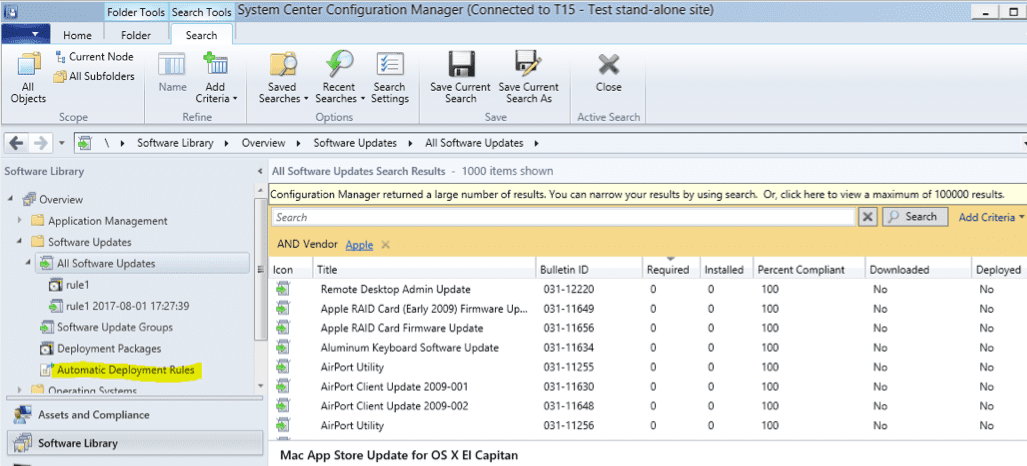Collapse the Software Updates folder

coord(20,242)
